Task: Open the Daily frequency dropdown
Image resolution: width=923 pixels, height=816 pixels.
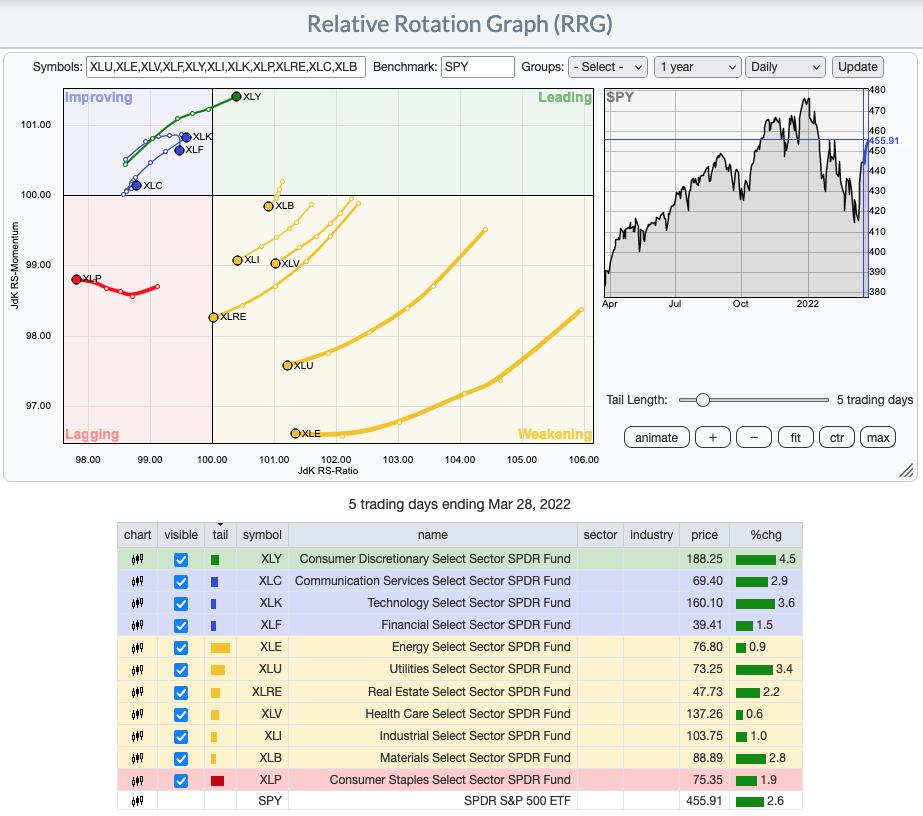Action: click(x=785, y=67)
